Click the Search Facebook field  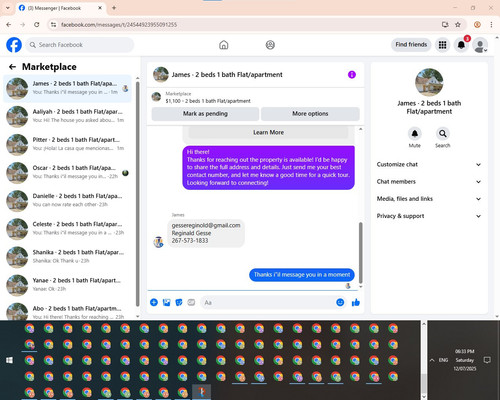point(80,45)
